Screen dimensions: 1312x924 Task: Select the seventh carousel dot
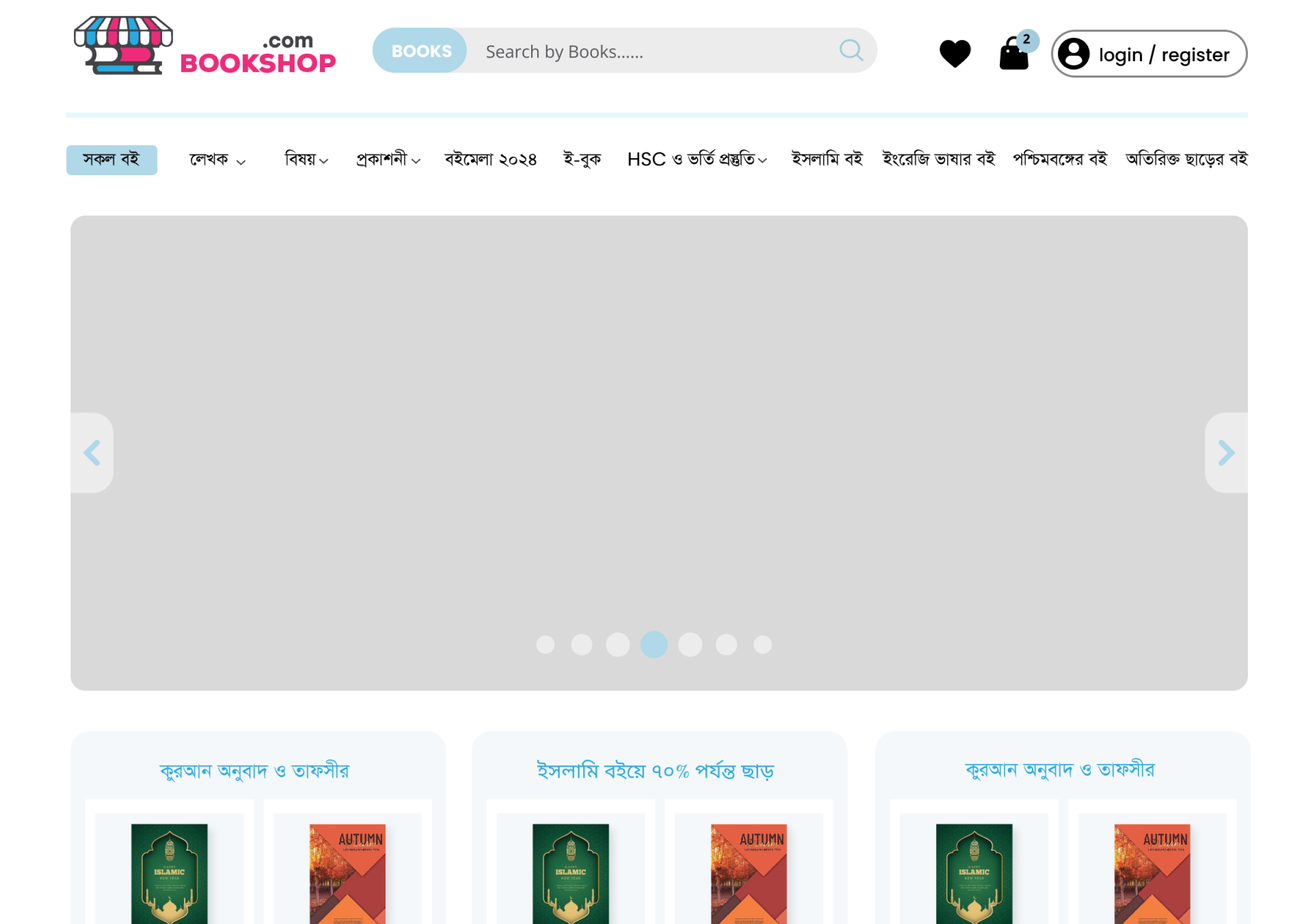pyautogui.click(x=762, y=644)
